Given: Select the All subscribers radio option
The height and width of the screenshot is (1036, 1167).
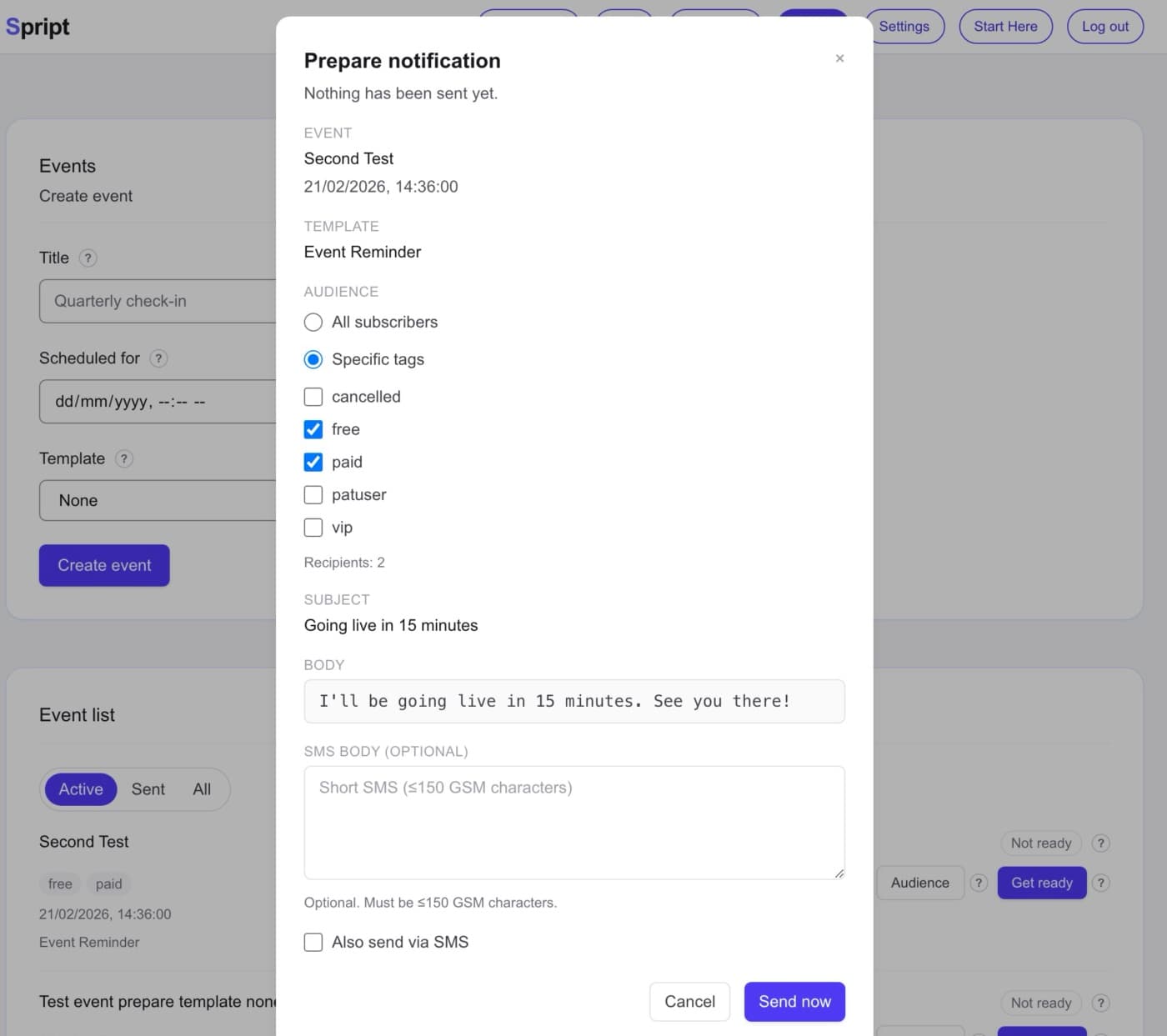Looking at the screenshot, I should [x=313, y=323].
